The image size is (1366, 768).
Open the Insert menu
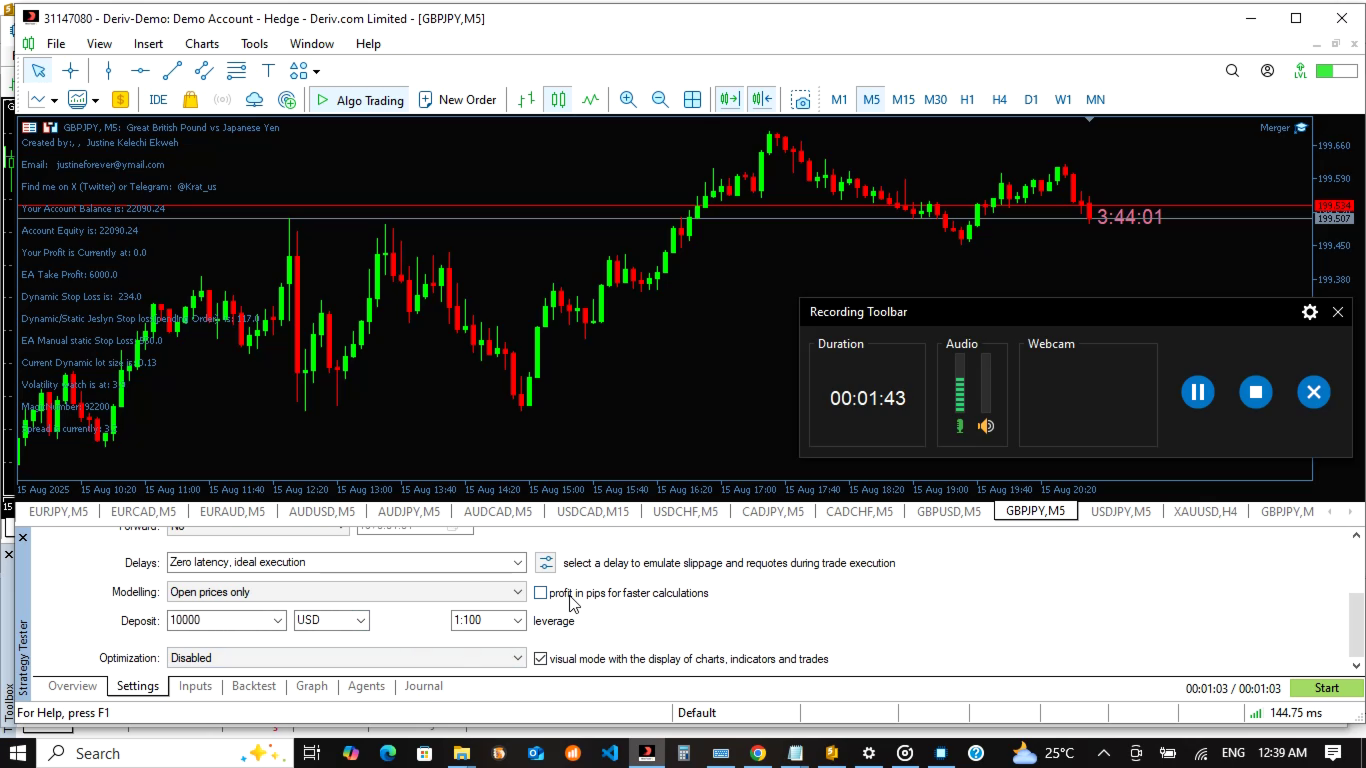tap(148, 44)
